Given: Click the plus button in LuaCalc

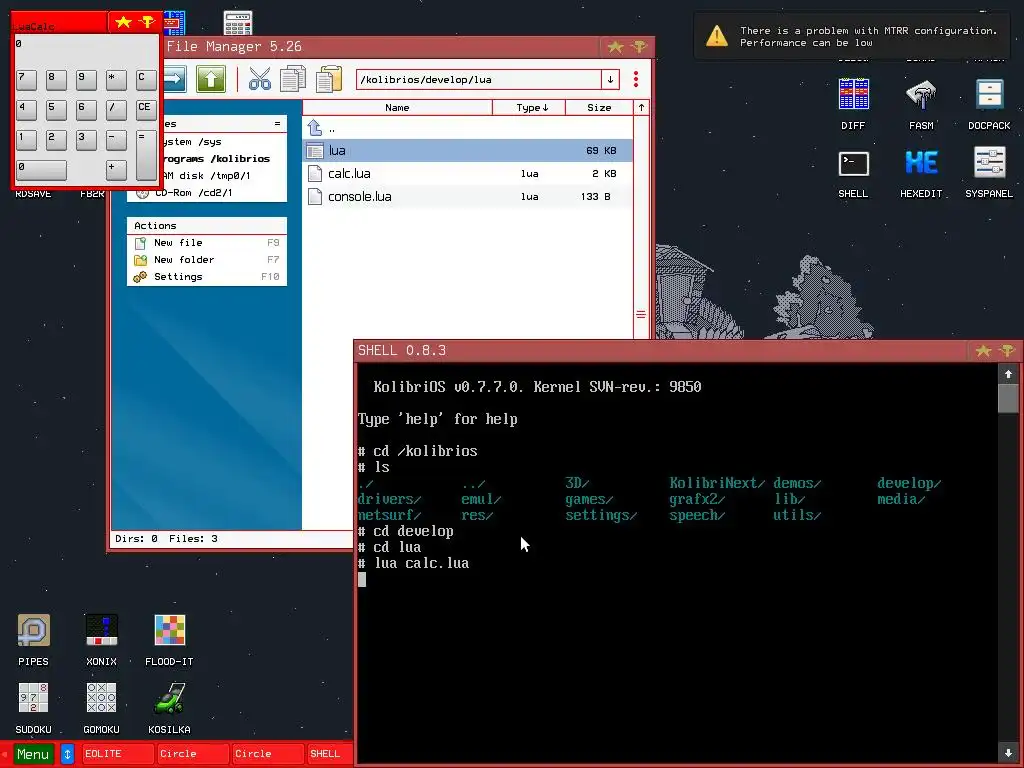Looking at the screenshot, I should 116,170.
